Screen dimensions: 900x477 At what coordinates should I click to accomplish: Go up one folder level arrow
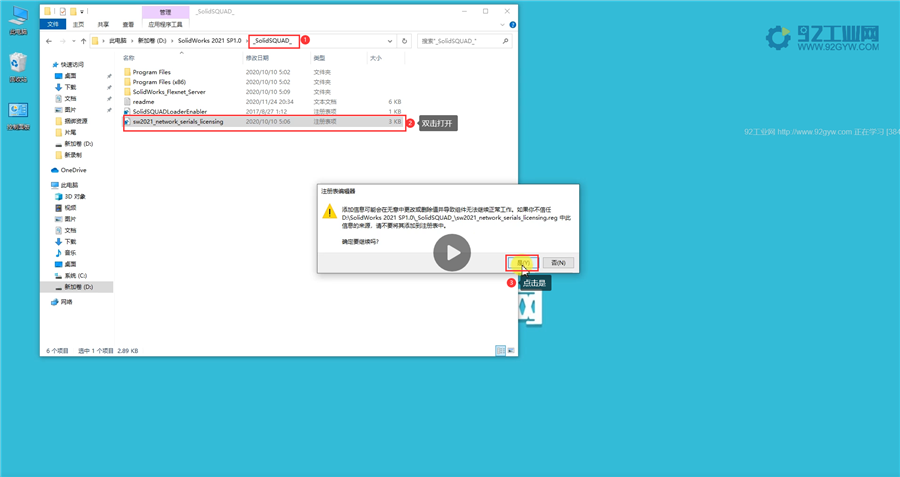pyautogui.click(x=83, y=41)
